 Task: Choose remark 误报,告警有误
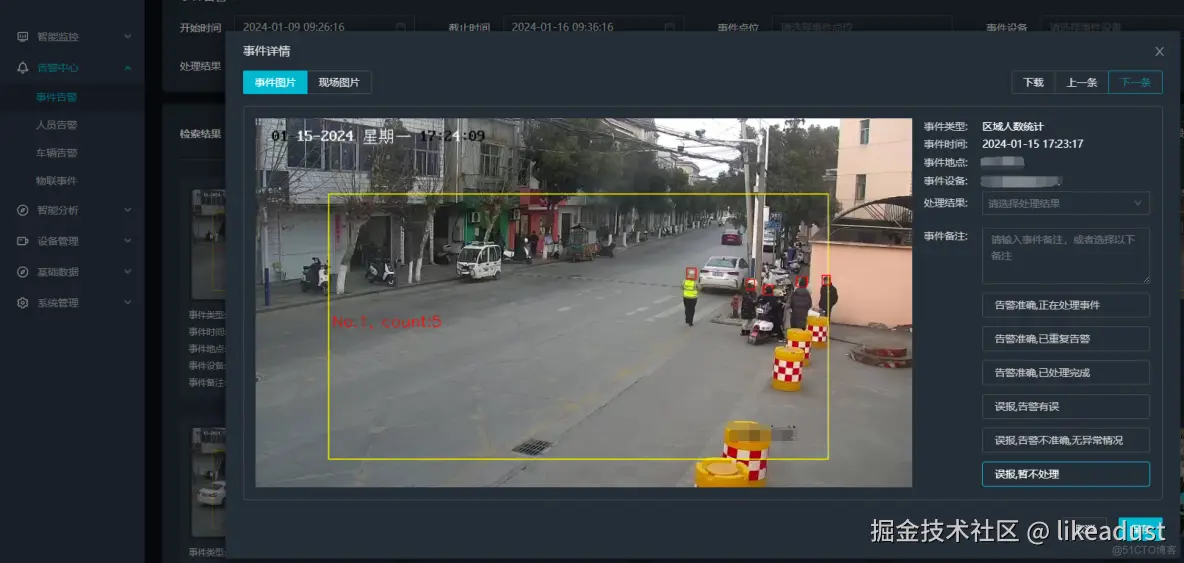coord(1065,406)
